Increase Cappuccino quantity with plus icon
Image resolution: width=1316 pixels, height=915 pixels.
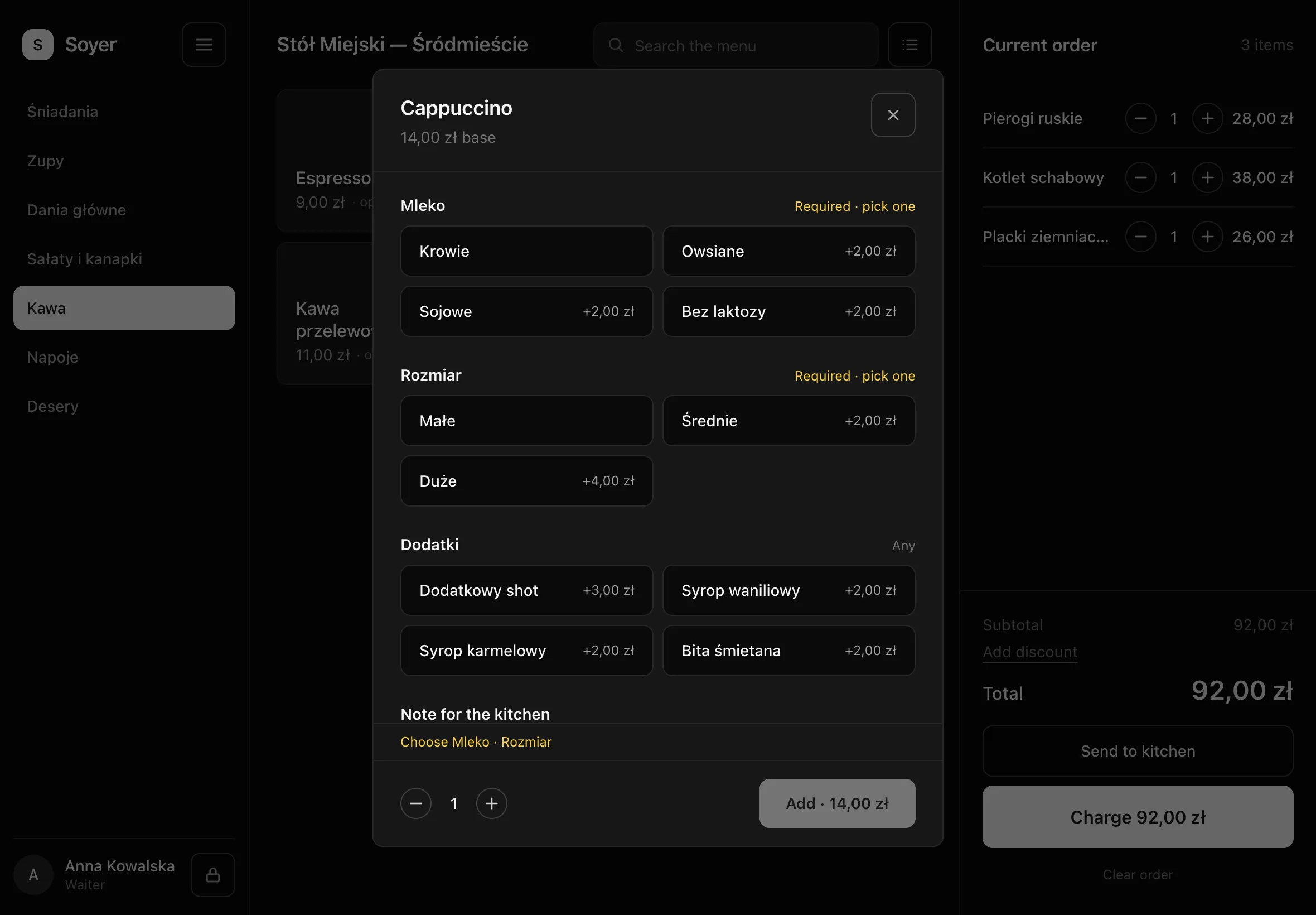point(492,803)
